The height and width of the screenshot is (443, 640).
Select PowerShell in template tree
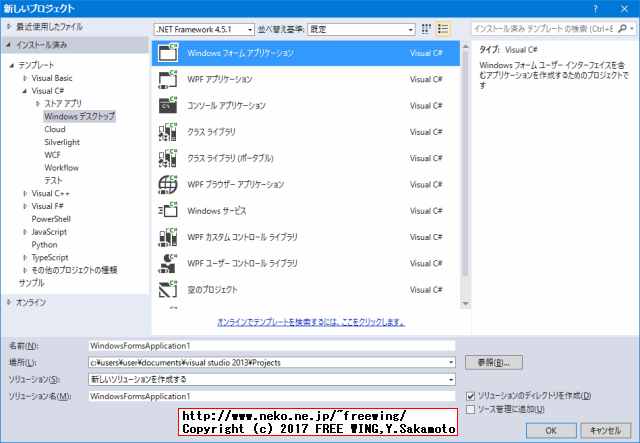[x=51, y=219]
